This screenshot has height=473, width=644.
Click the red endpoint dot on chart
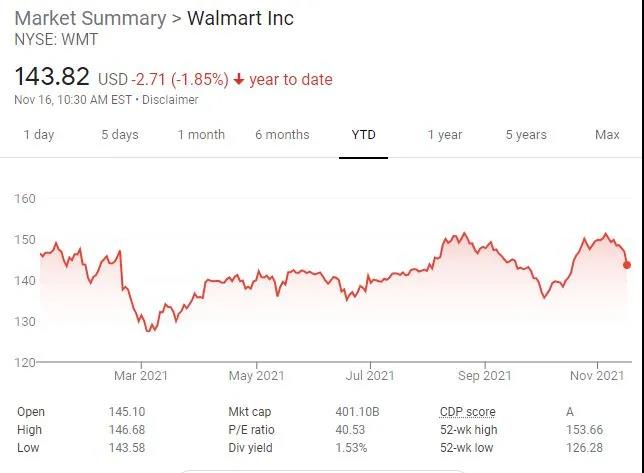click(627, 265)
